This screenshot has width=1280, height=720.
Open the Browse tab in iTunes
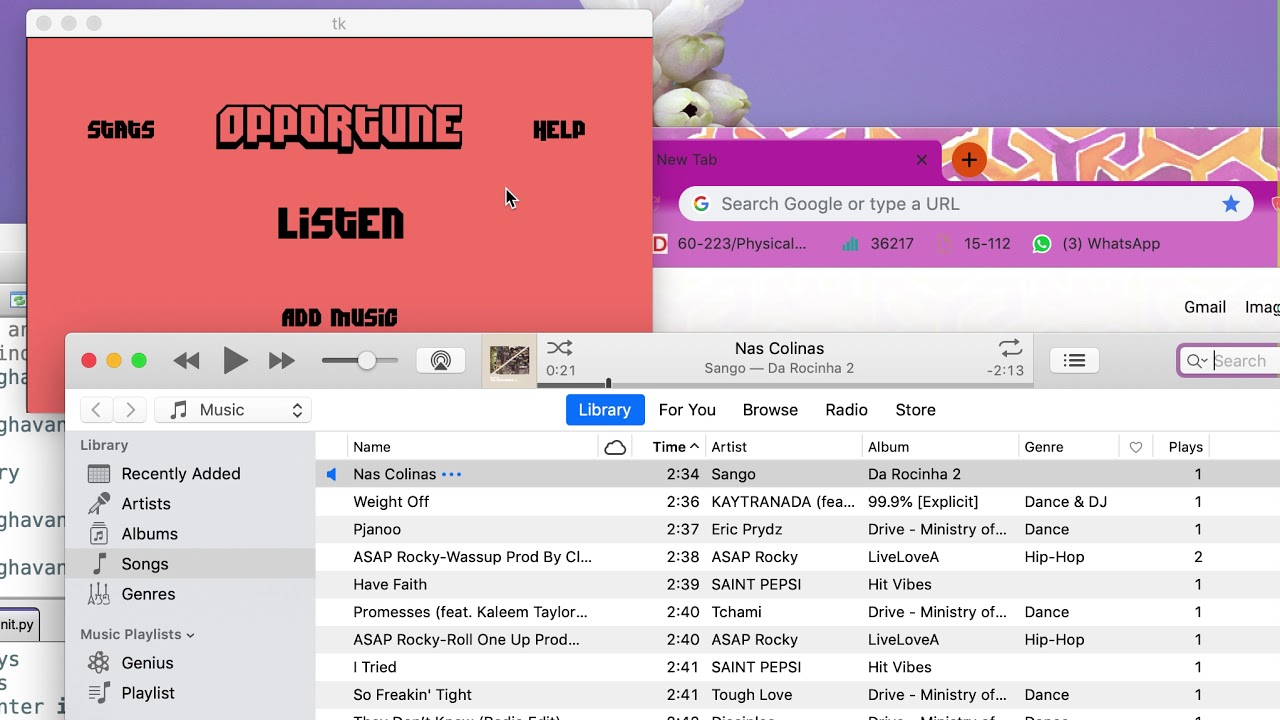(x=770, y=410)
